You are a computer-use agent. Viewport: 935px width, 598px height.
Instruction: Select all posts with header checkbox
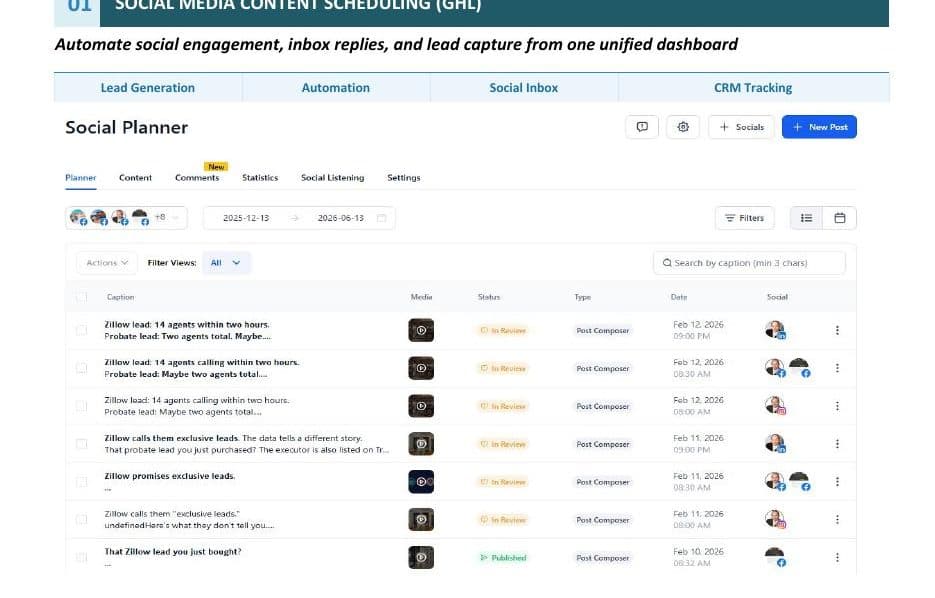pyautogui.click(x=82, y=297)
